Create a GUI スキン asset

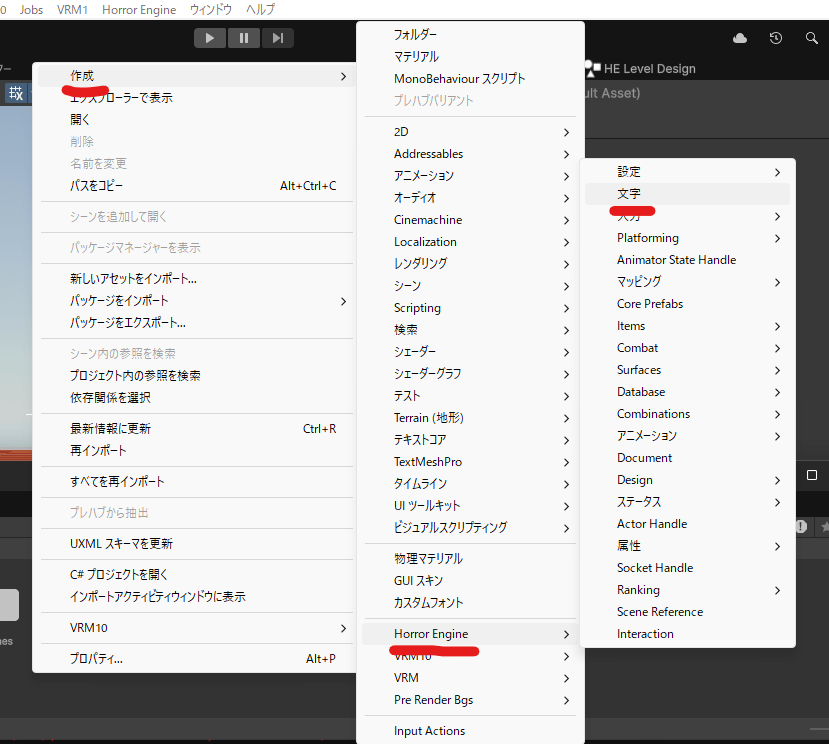(x=471, y=581)
